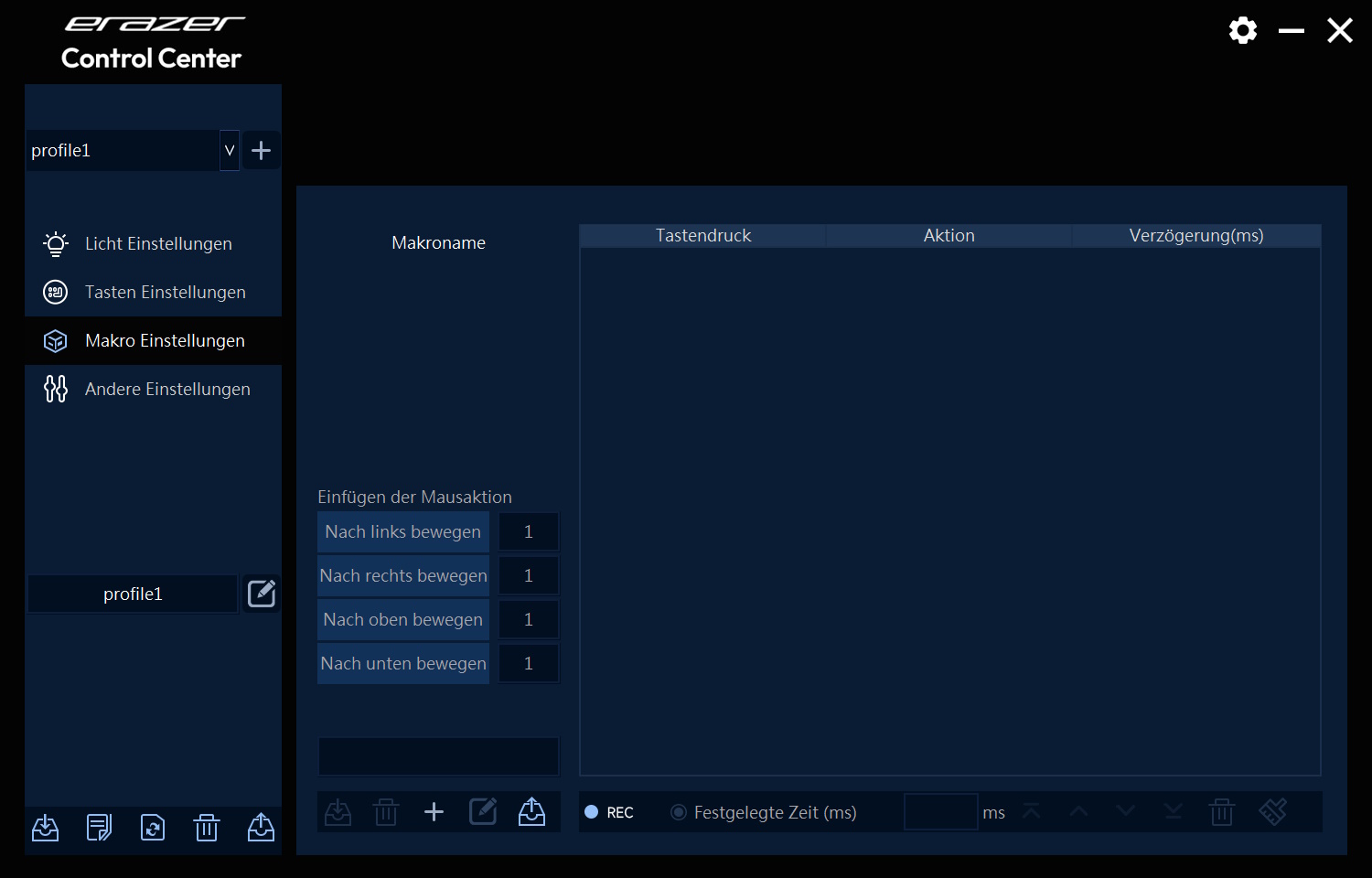The width and height of the screenshot is (1372, 878).
Task: Click the value field beside Nach oben bewegen
Action: (529, 620)
